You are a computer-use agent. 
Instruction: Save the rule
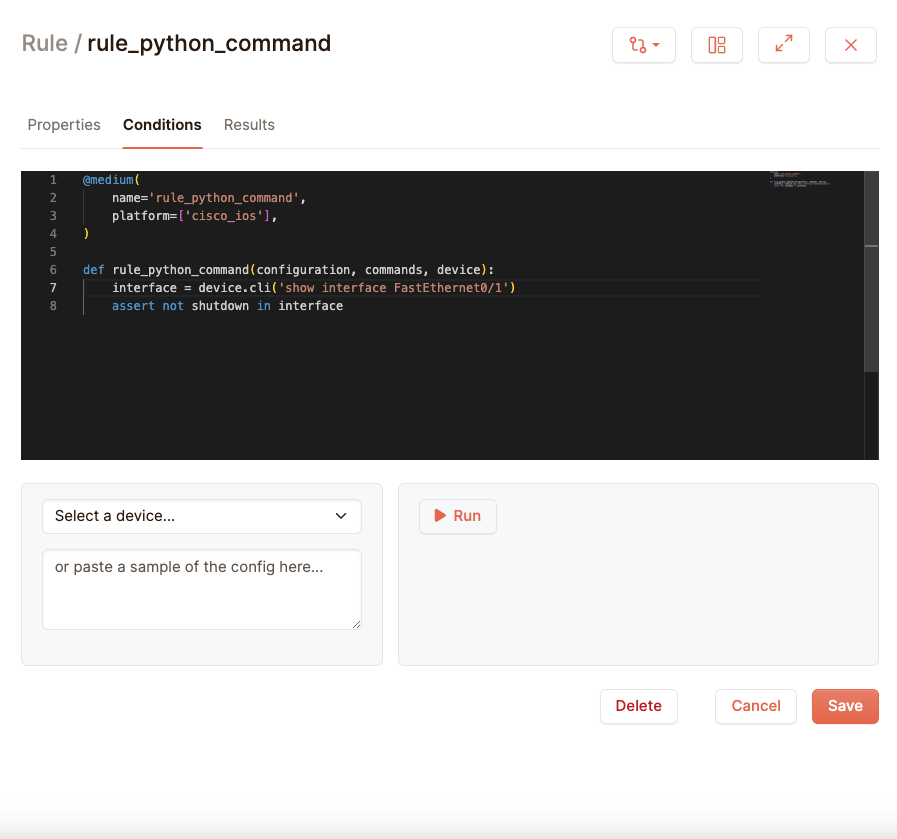point(844,706)
